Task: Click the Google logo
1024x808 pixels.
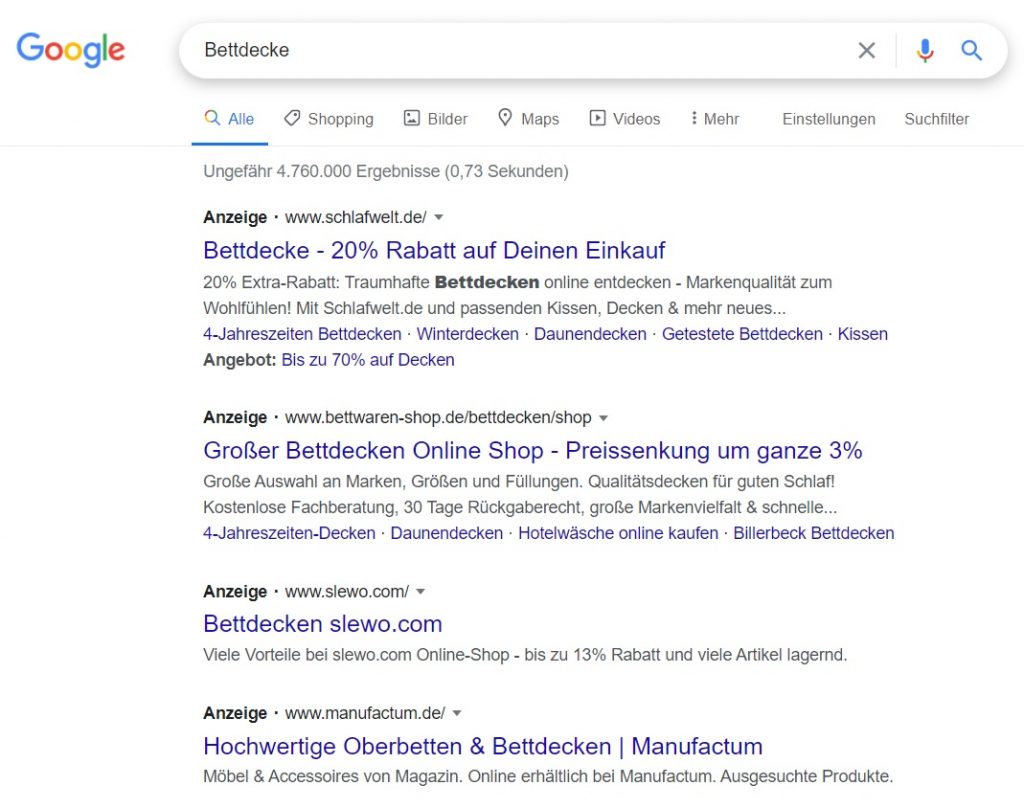Action: 71,50
